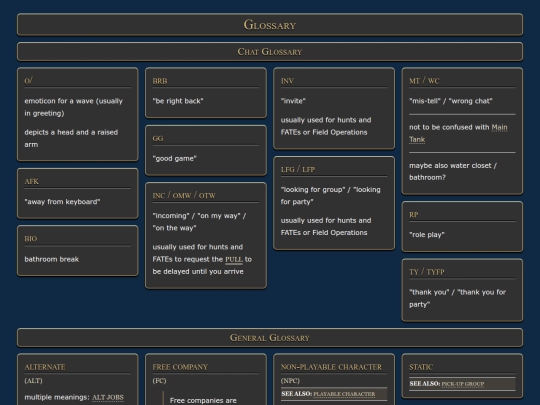Click "thank you" / "thank you for party" text
The image size is (540, 405).
coord(457,298)
